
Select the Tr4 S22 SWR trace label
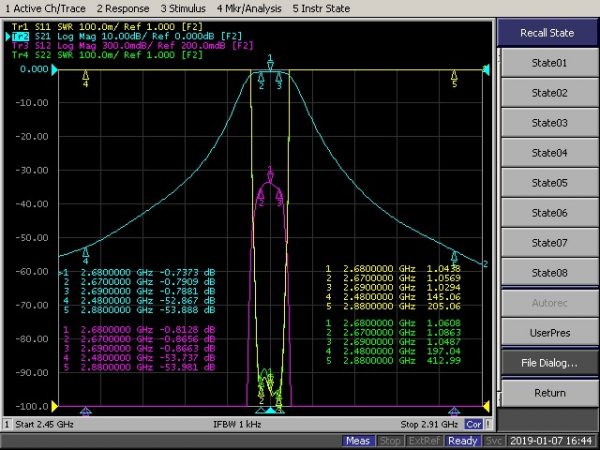point(107,55)
